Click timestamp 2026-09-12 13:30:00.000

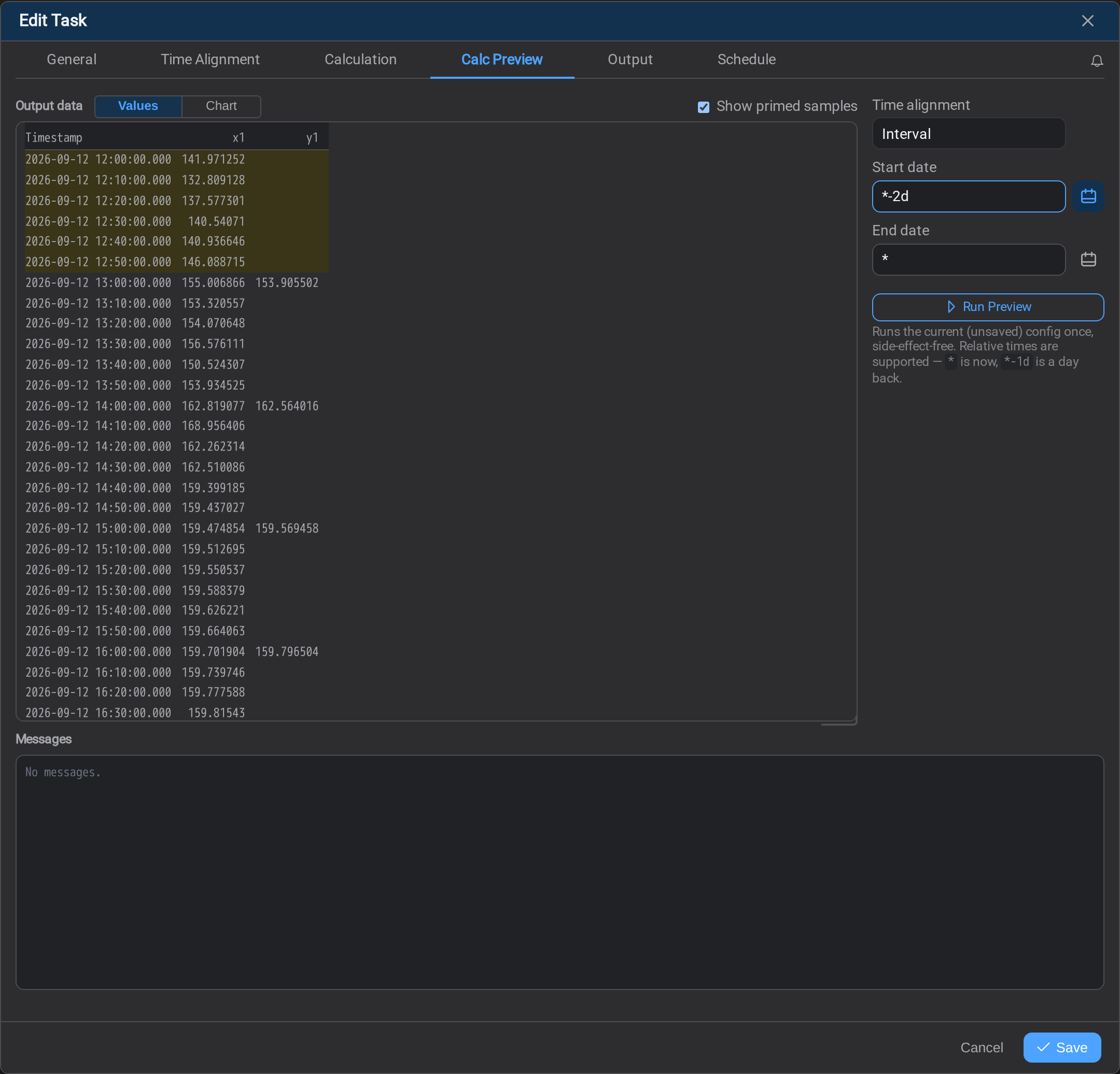point(99,344)
